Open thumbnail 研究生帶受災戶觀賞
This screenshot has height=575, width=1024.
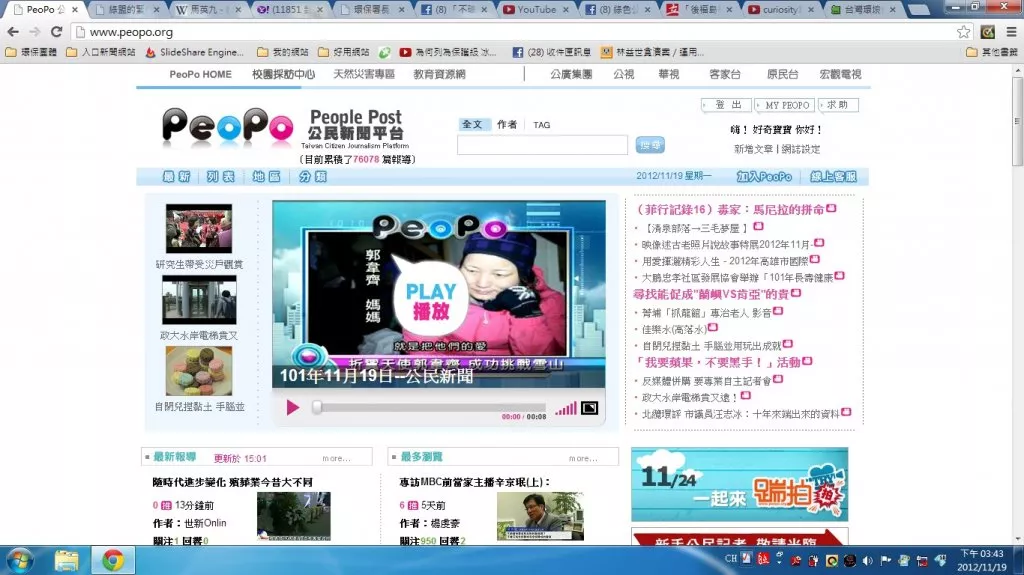tap(199, 229)
